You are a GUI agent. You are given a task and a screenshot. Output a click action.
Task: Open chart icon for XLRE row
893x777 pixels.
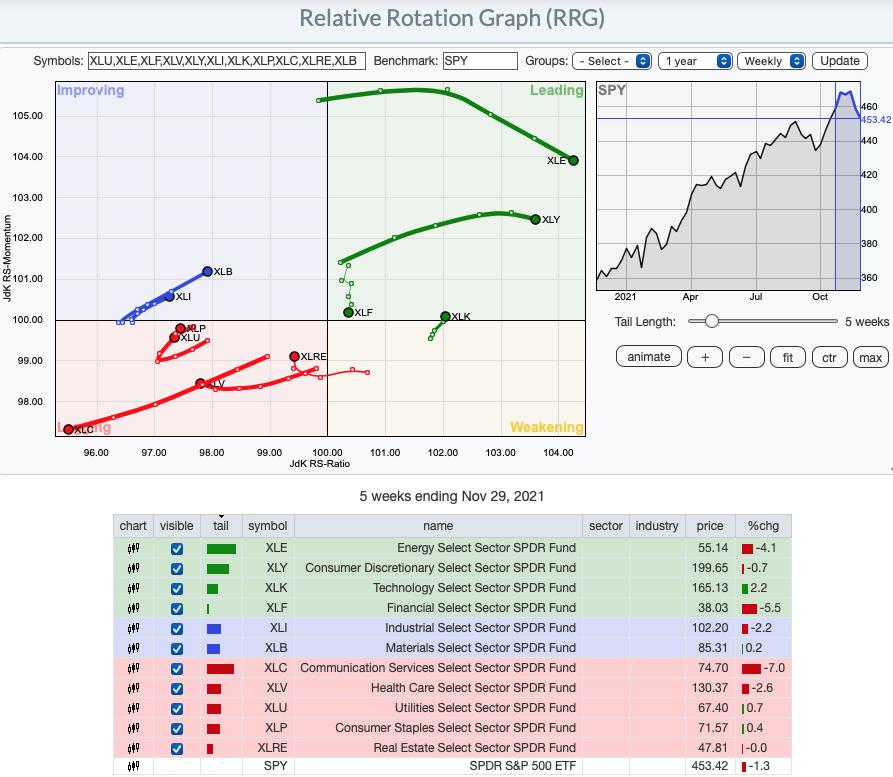(x=133, y=748)
